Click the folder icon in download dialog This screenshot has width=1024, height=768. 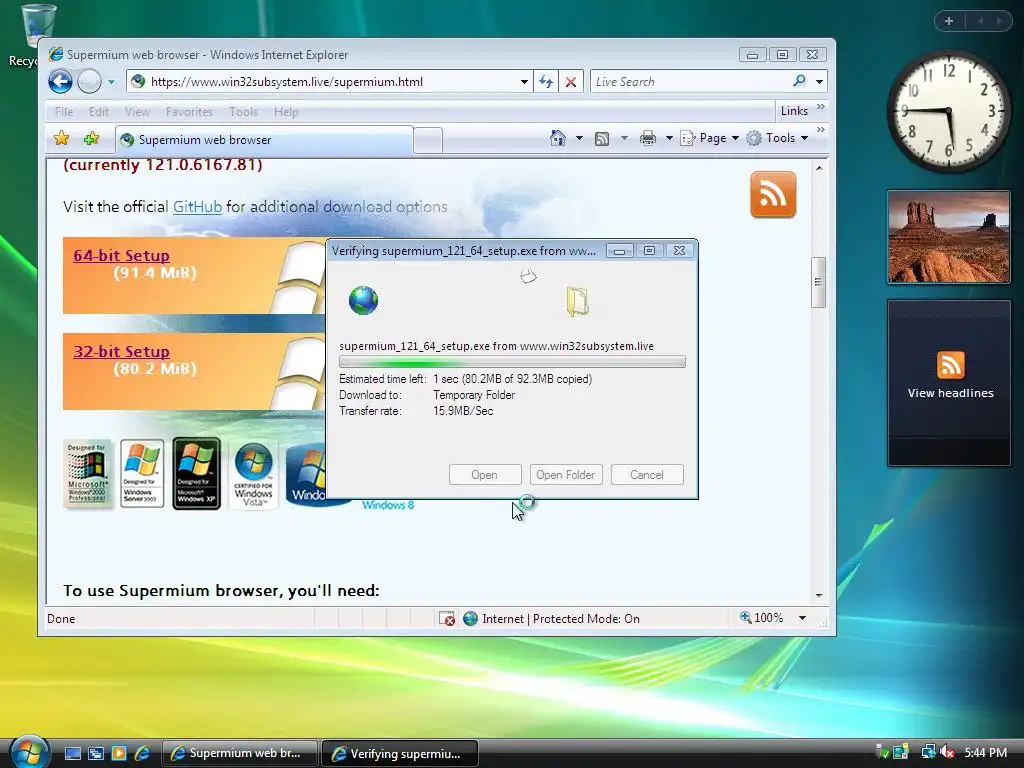[578, 301]
